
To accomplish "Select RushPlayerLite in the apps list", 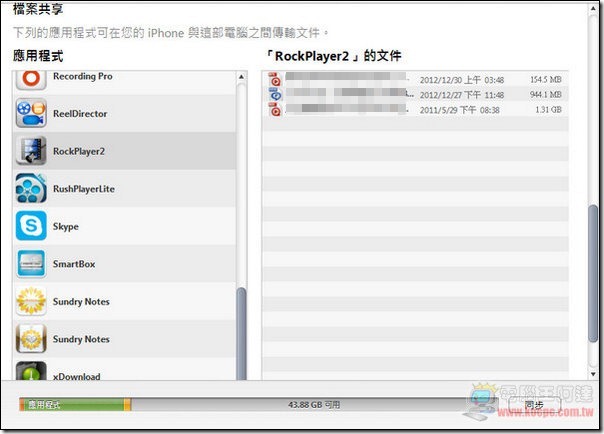I will [x=124, y=189].
